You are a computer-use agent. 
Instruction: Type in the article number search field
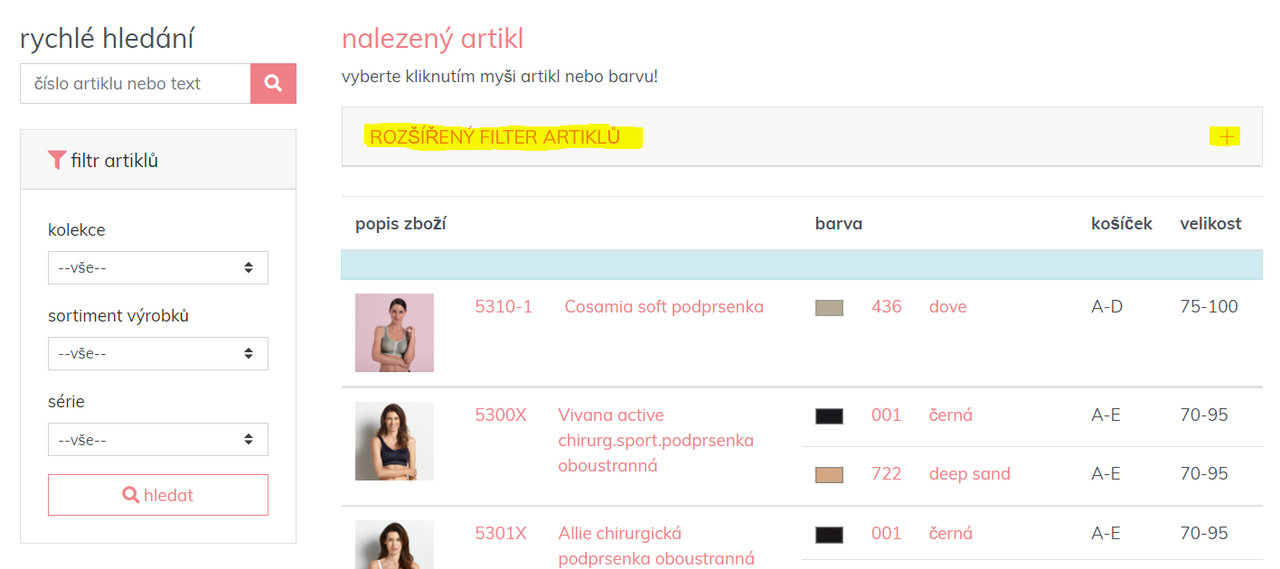click(135, 84)
